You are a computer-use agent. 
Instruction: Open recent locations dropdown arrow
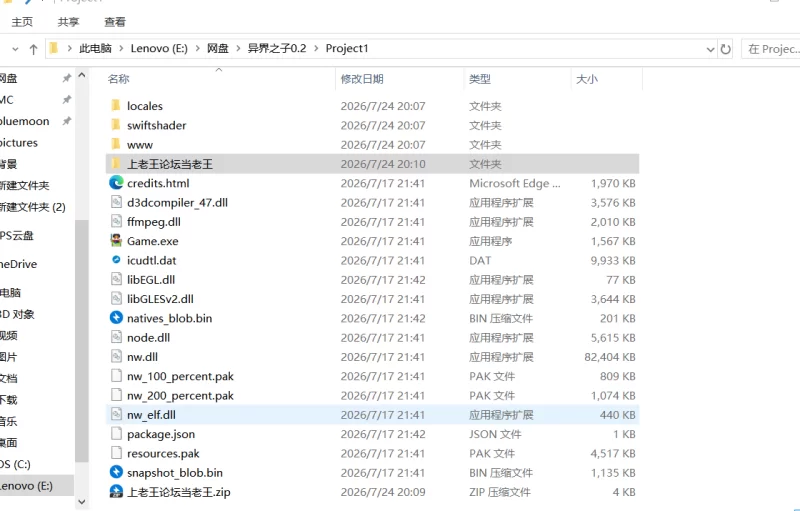pos(15,49)
